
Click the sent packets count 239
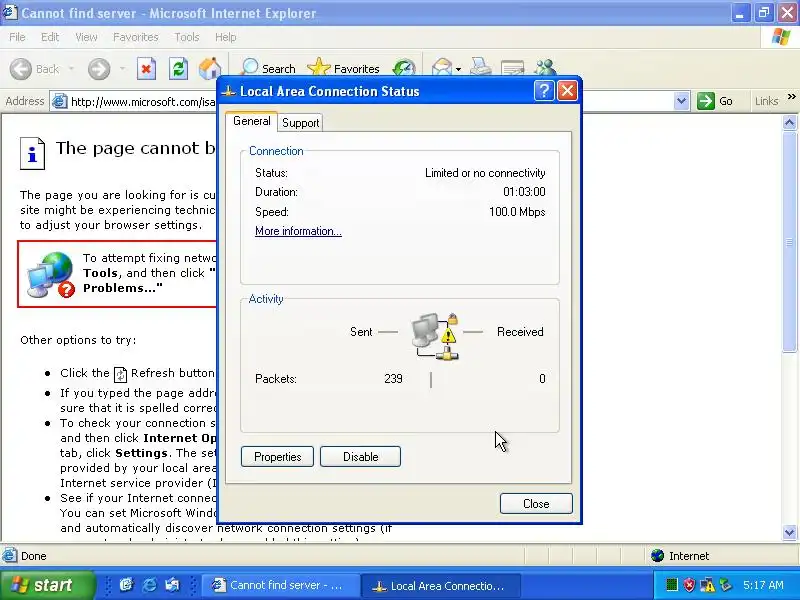[x=393, y=379]
